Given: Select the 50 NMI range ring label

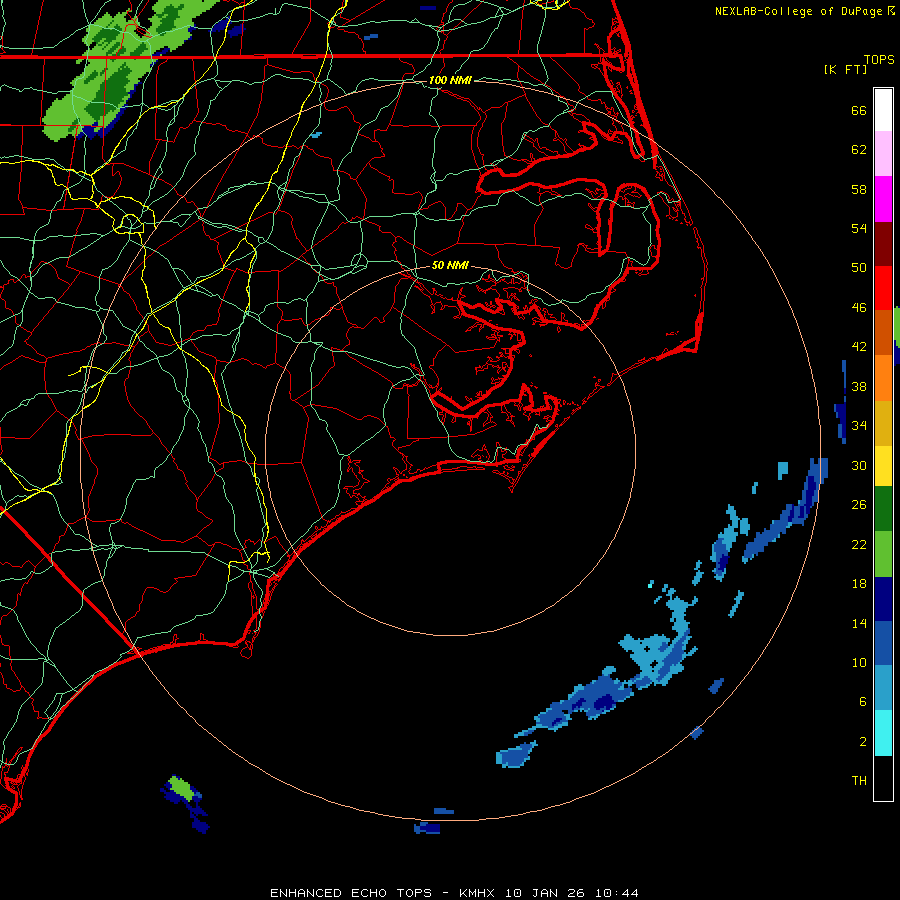Looking at the screenshot, I should point(451,265).
